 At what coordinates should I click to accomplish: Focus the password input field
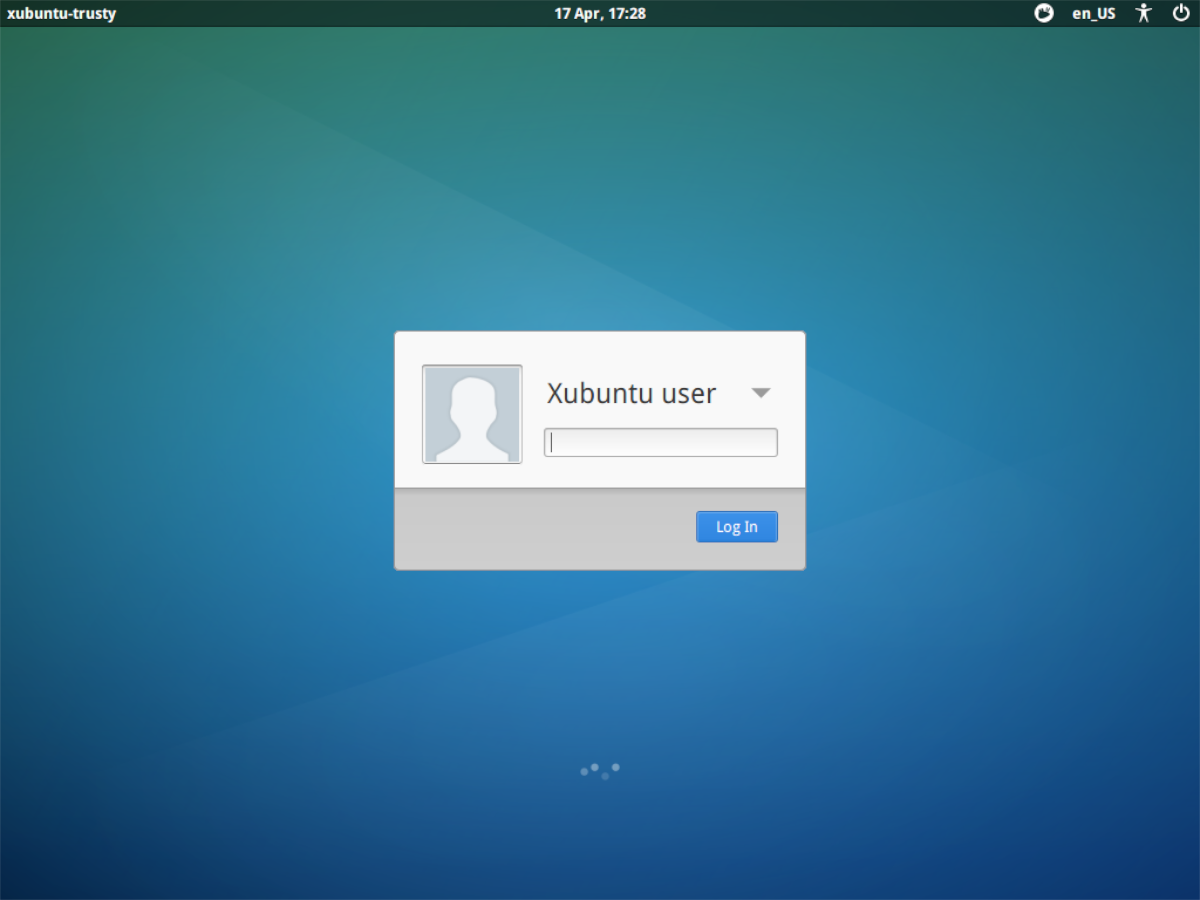pyautogui.click(x=660, y=442)
